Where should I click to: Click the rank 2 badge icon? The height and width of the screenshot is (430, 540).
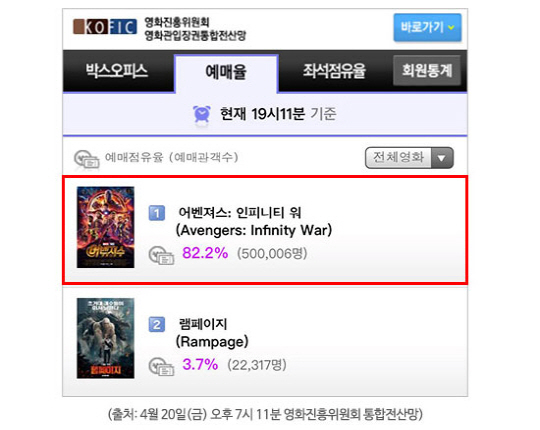point(157,324)
